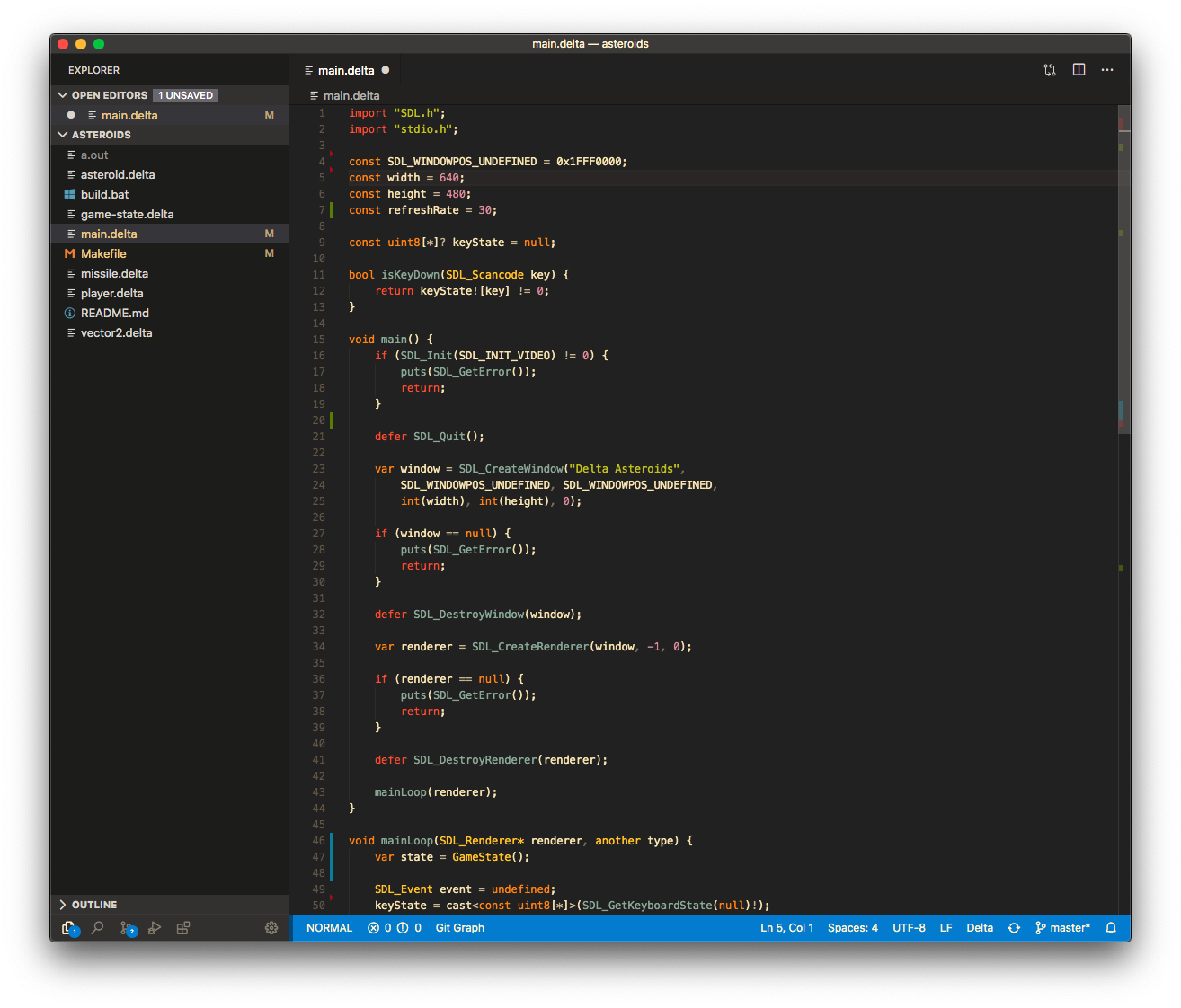Click the errors count in the status bar
Image resolution: width=1181 pixels, height=1008 pixels.
(x=379, y=928)
